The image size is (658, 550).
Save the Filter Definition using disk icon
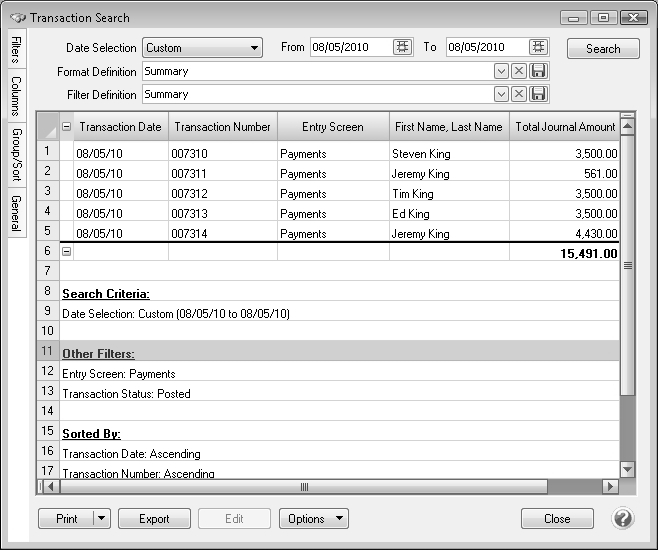[538, 94]
